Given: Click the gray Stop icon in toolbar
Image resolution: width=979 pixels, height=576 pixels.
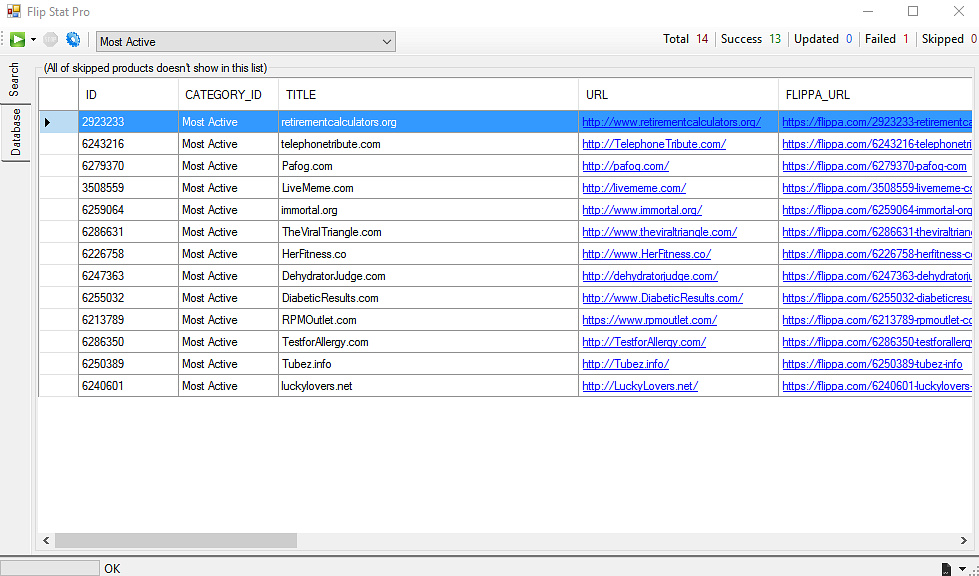Looking at the screenshot, I should 50,40.
